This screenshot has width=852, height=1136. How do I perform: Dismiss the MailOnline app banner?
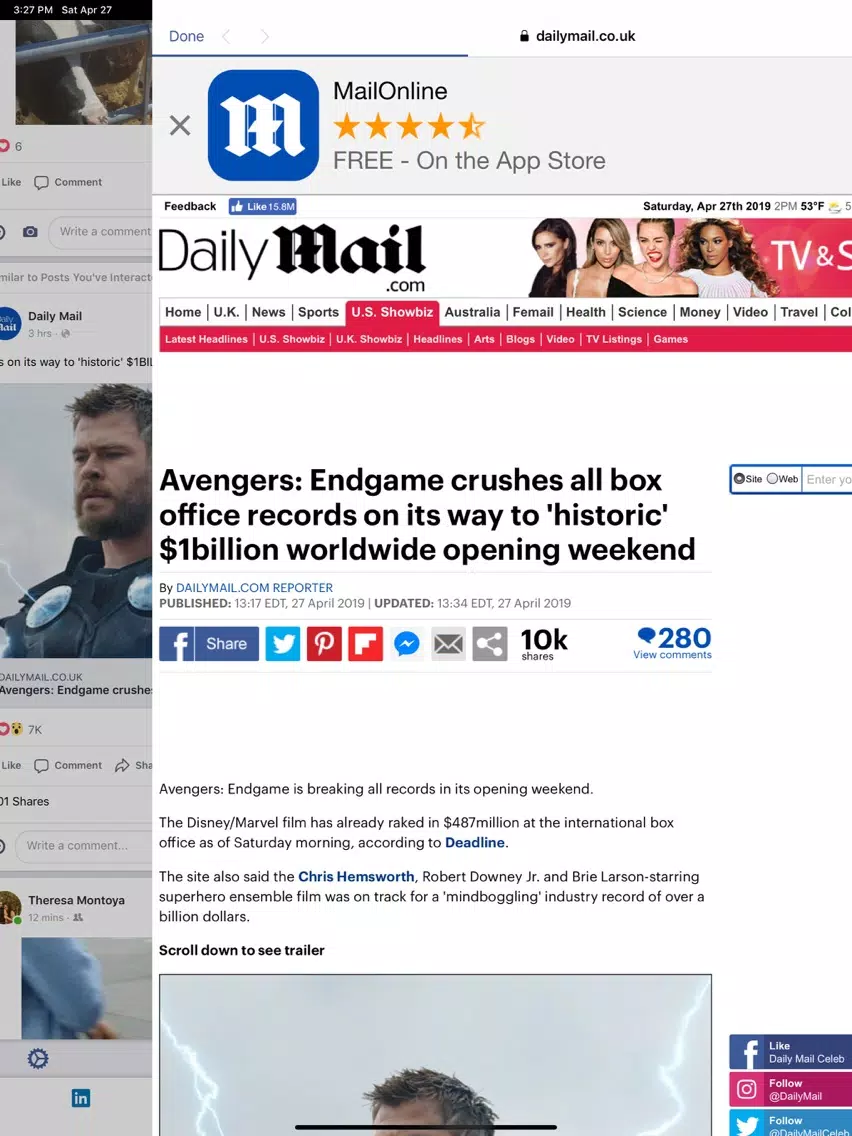point(180,125)
